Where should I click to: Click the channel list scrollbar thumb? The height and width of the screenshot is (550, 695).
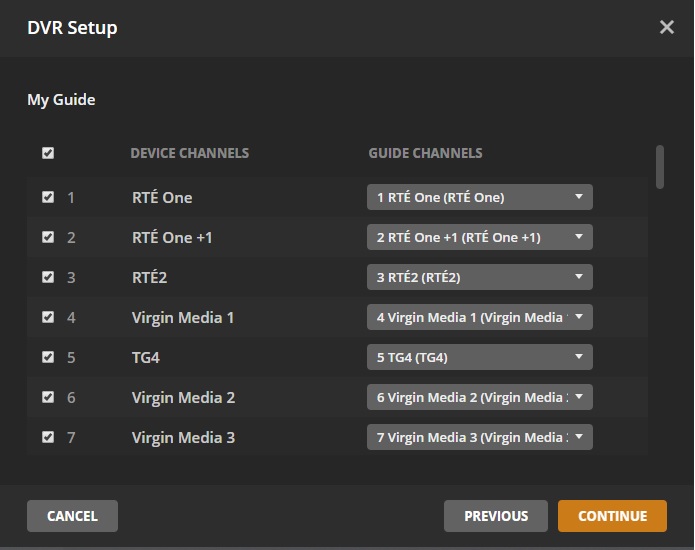[660, 167]
